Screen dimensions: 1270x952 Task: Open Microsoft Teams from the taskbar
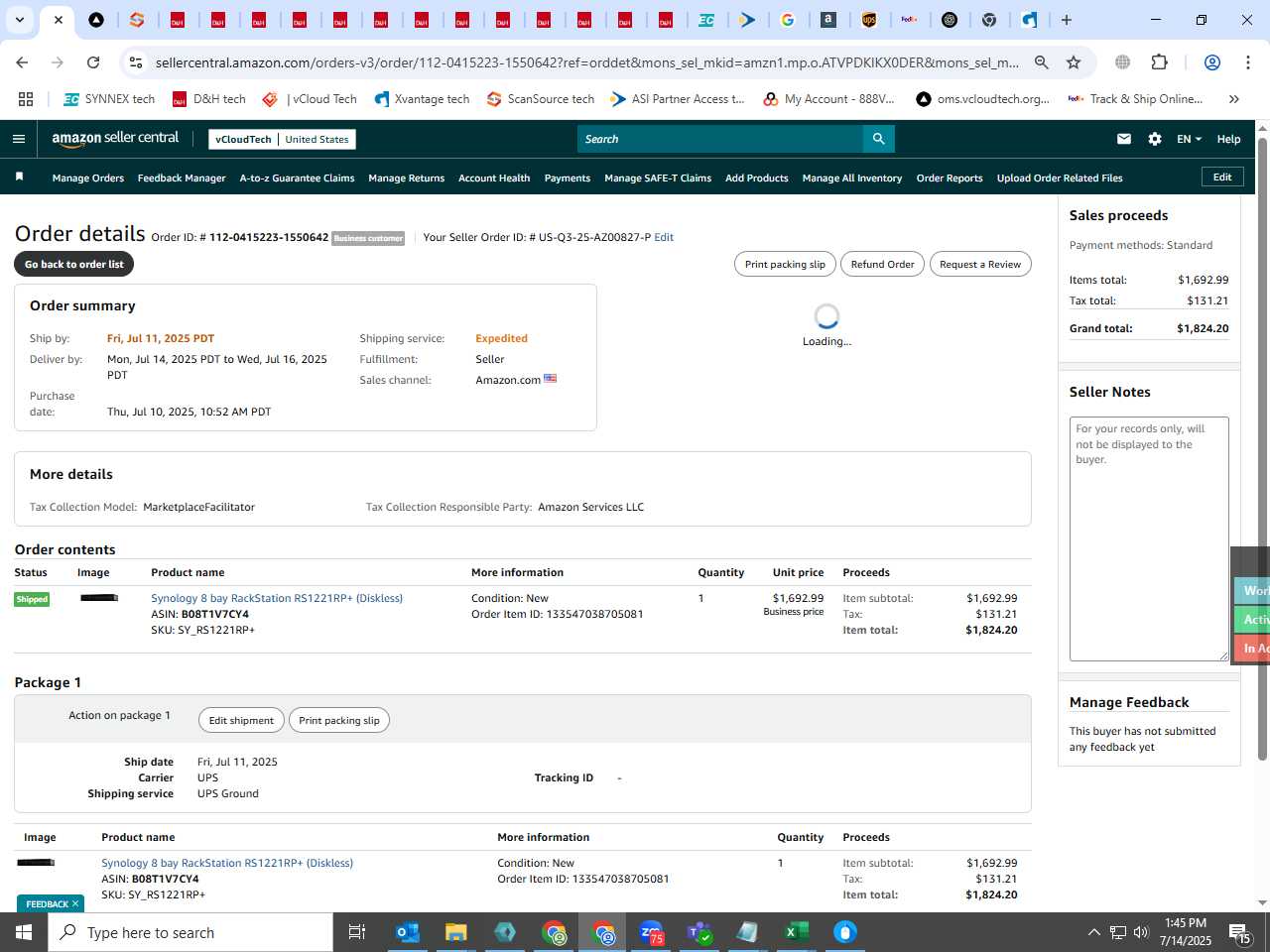[x=699, y=932]
